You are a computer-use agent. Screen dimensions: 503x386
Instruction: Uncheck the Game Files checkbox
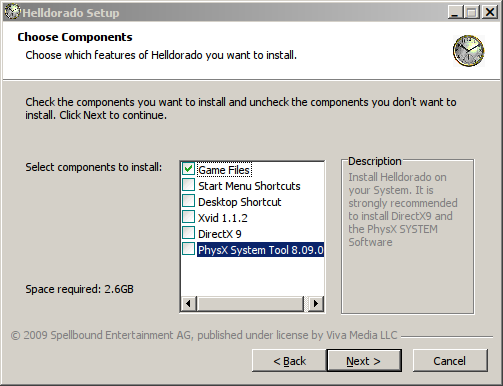click(x=188, y=169)
